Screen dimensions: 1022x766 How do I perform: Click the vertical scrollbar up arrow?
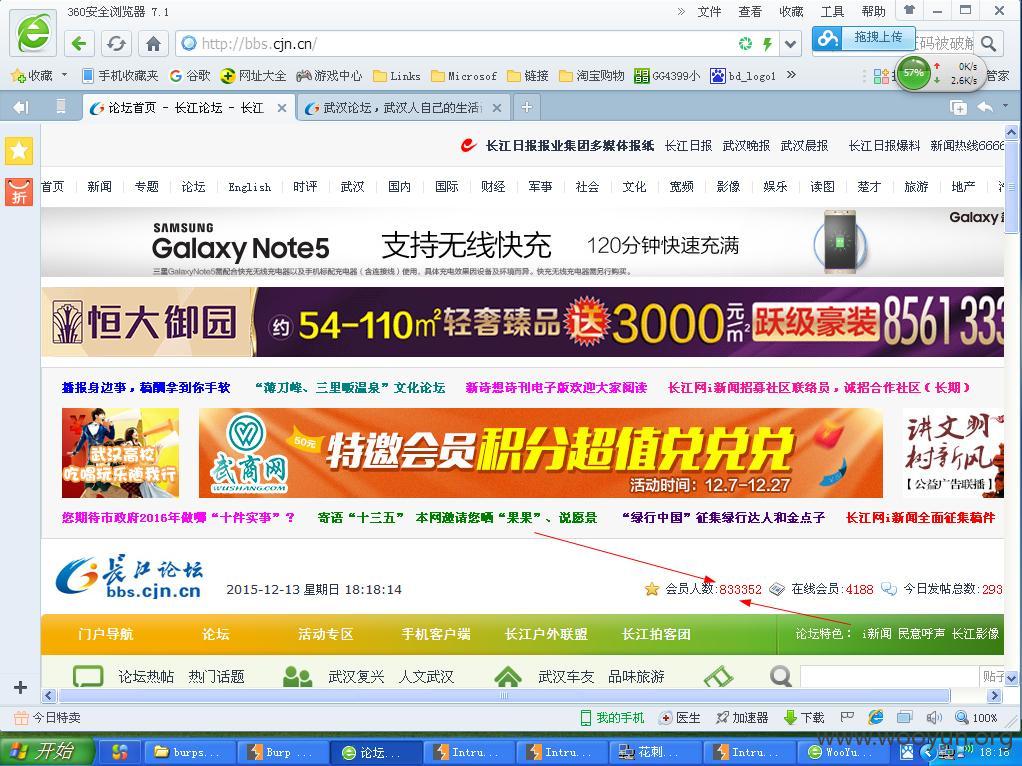tap(1011, 132)
